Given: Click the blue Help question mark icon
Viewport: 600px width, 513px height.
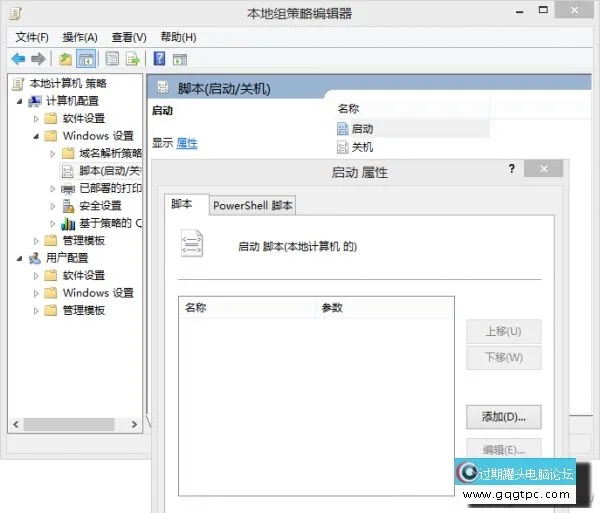Looking at the screenshot, I should coord(159,59).
